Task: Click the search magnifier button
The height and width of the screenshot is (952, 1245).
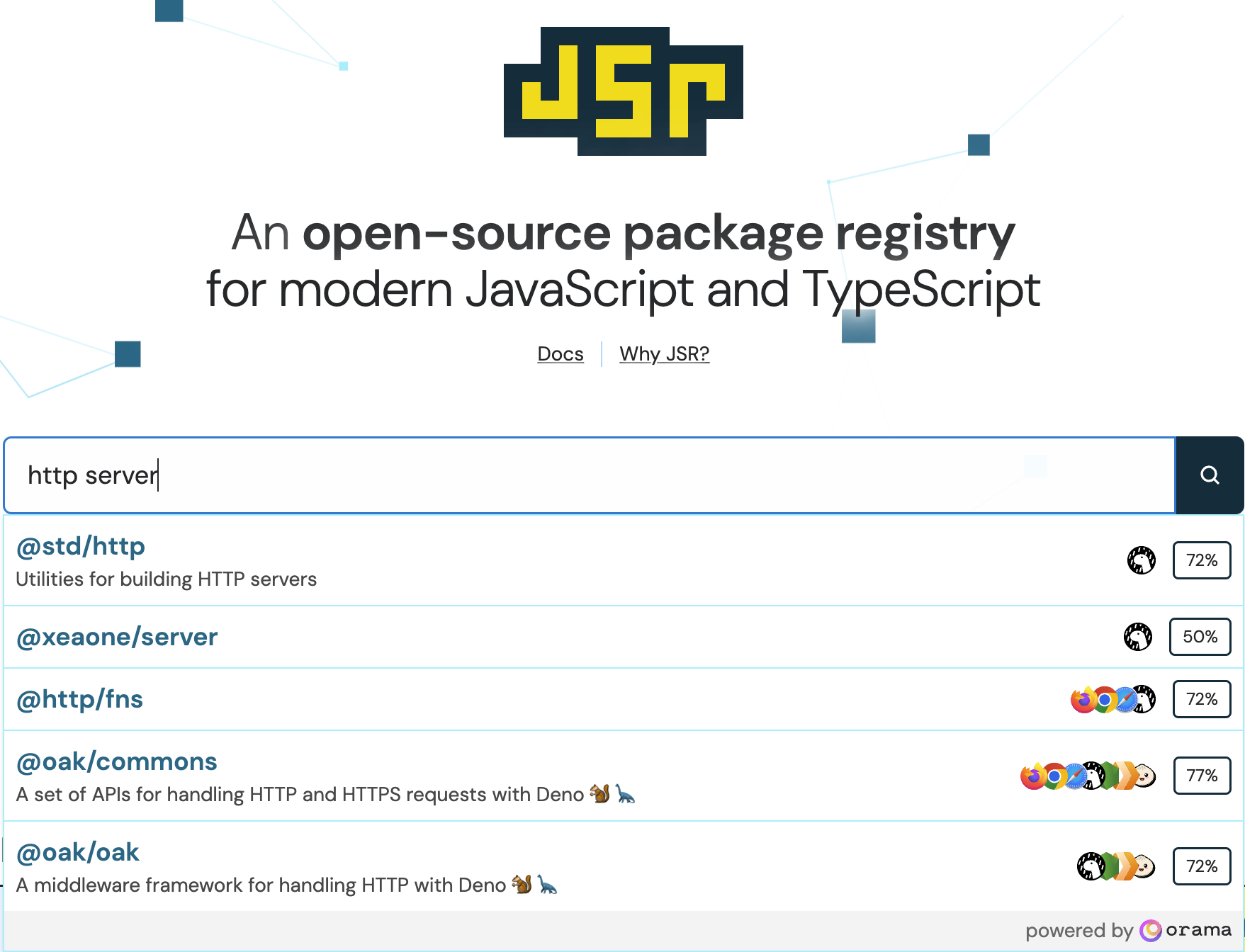Action: 1210,475
